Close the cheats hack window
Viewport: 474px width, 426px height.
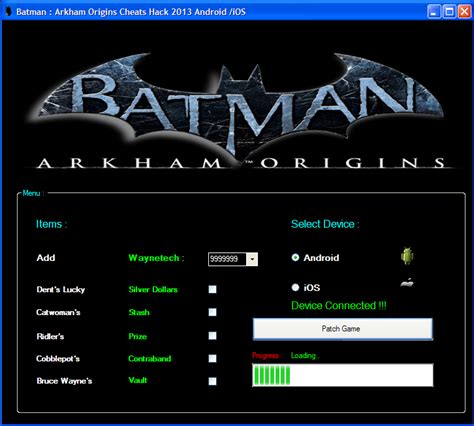coord(464,12)
